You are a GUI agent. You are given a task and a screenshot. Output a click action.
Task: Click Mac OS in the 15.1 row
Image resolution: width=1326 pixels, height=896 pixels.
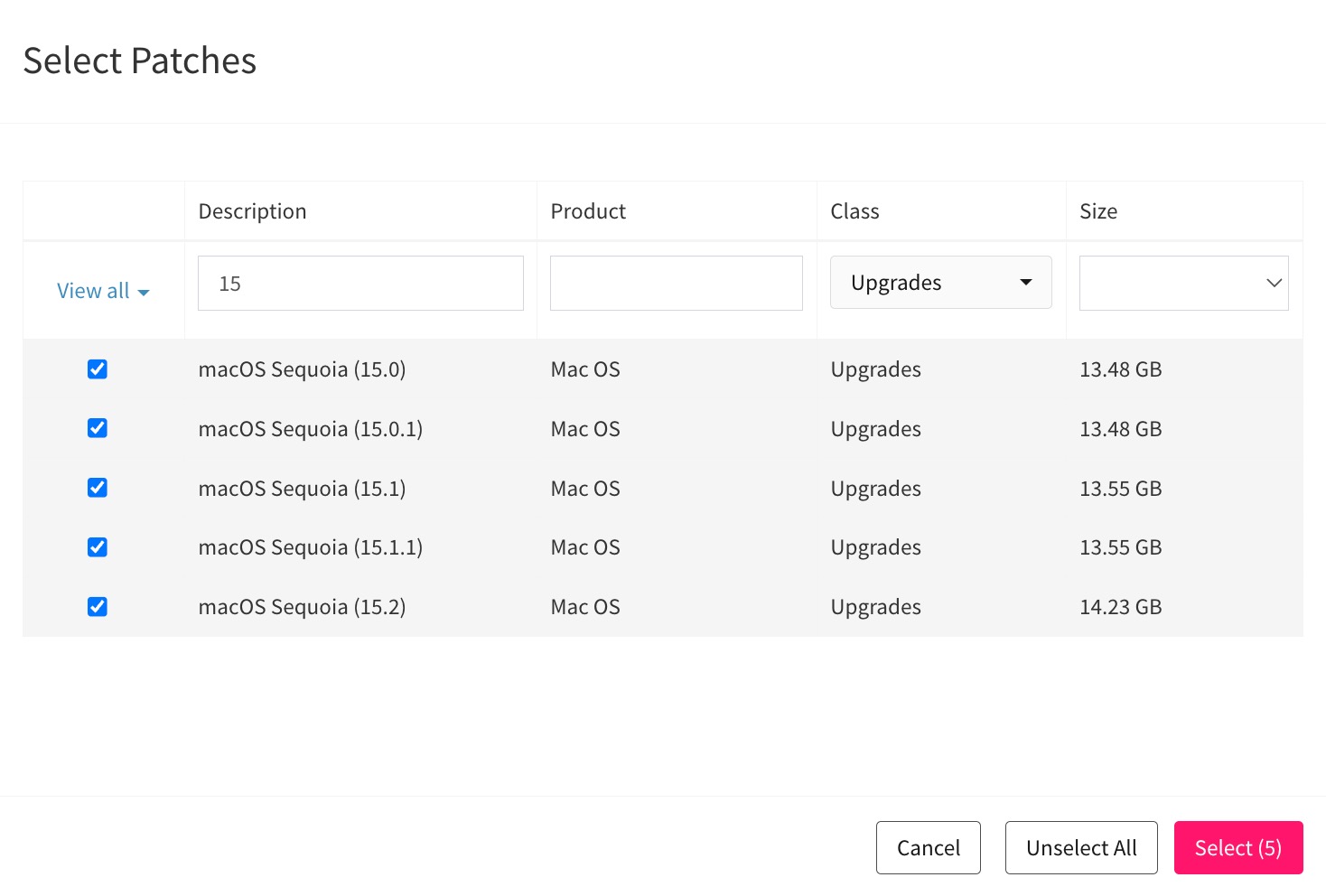[x=585, y=489]
